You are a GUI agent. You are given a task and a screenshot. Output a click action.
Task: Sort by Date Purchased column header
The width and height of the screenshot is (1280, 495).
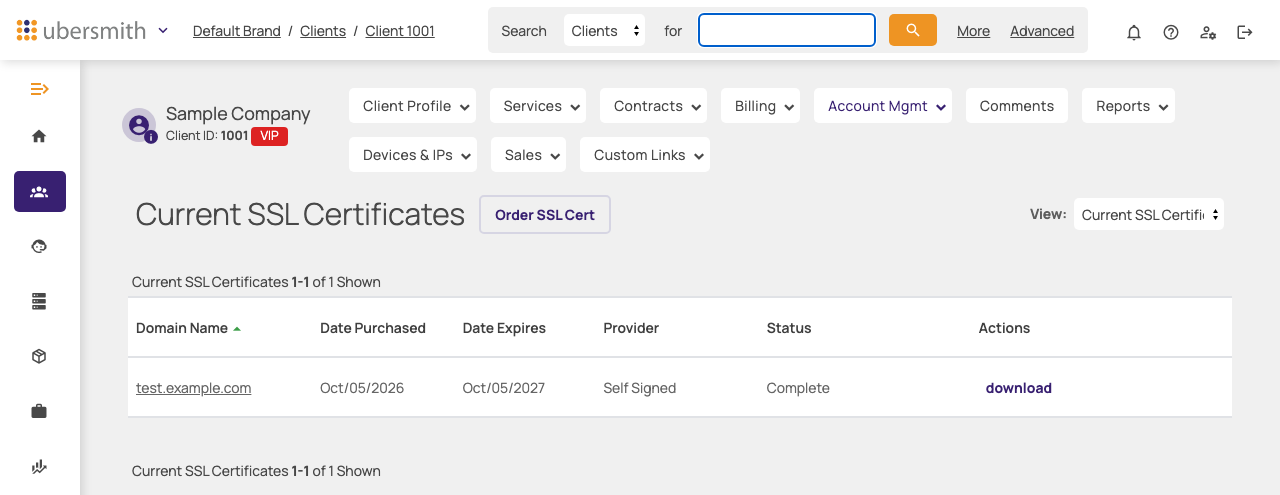(373, 328)
